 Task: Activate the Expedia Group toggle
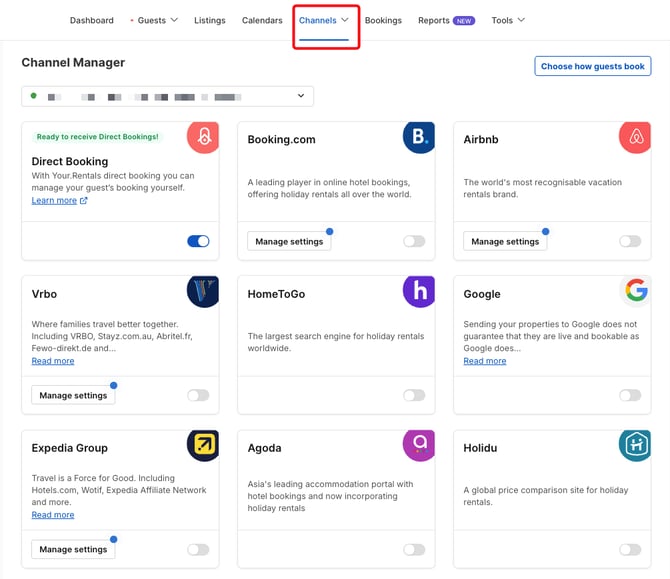pyautogui.click(x=198, y=550)
